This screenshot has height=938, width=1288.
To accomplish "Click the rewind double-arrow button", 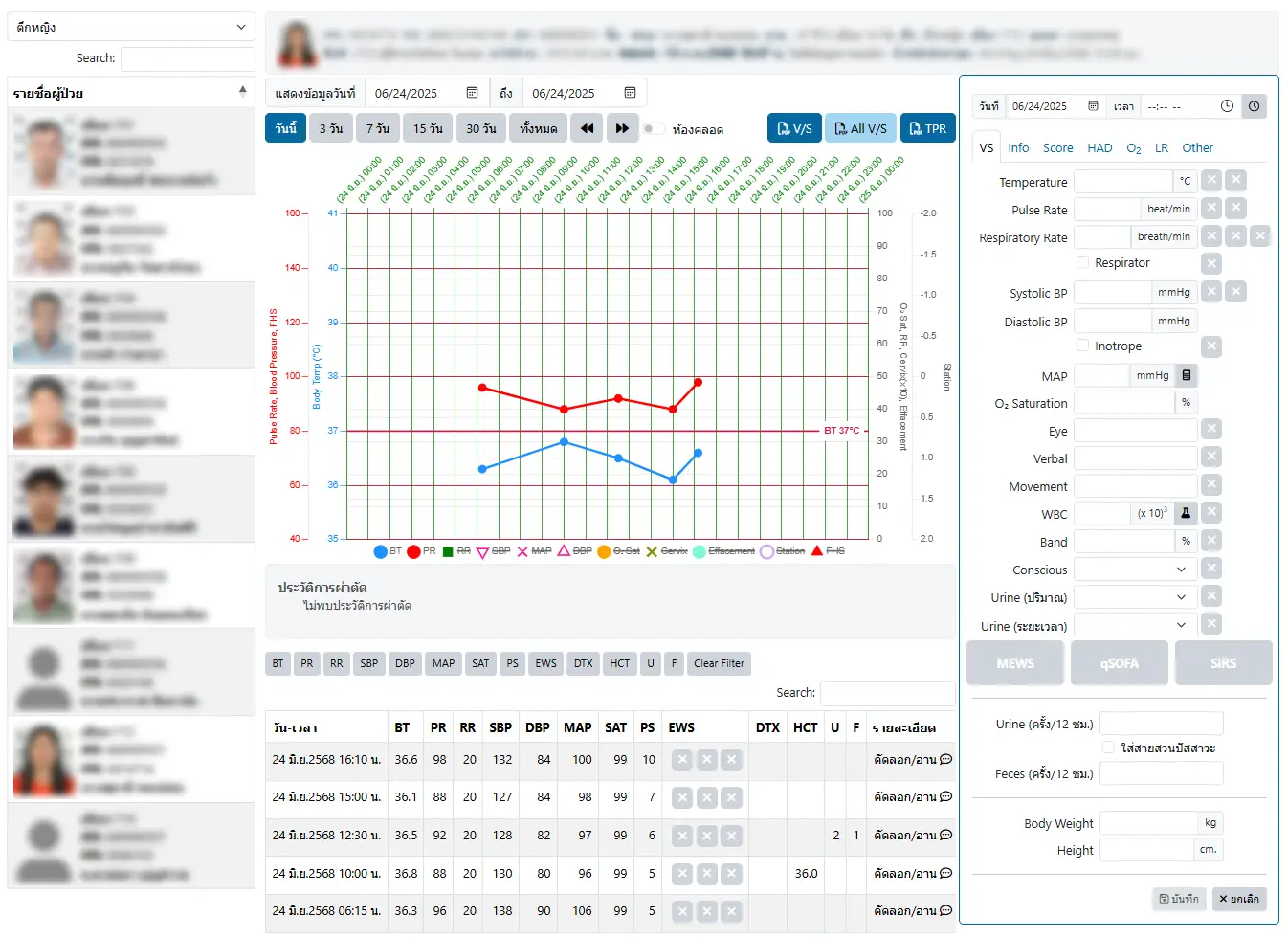I will [x=587, y=128].
